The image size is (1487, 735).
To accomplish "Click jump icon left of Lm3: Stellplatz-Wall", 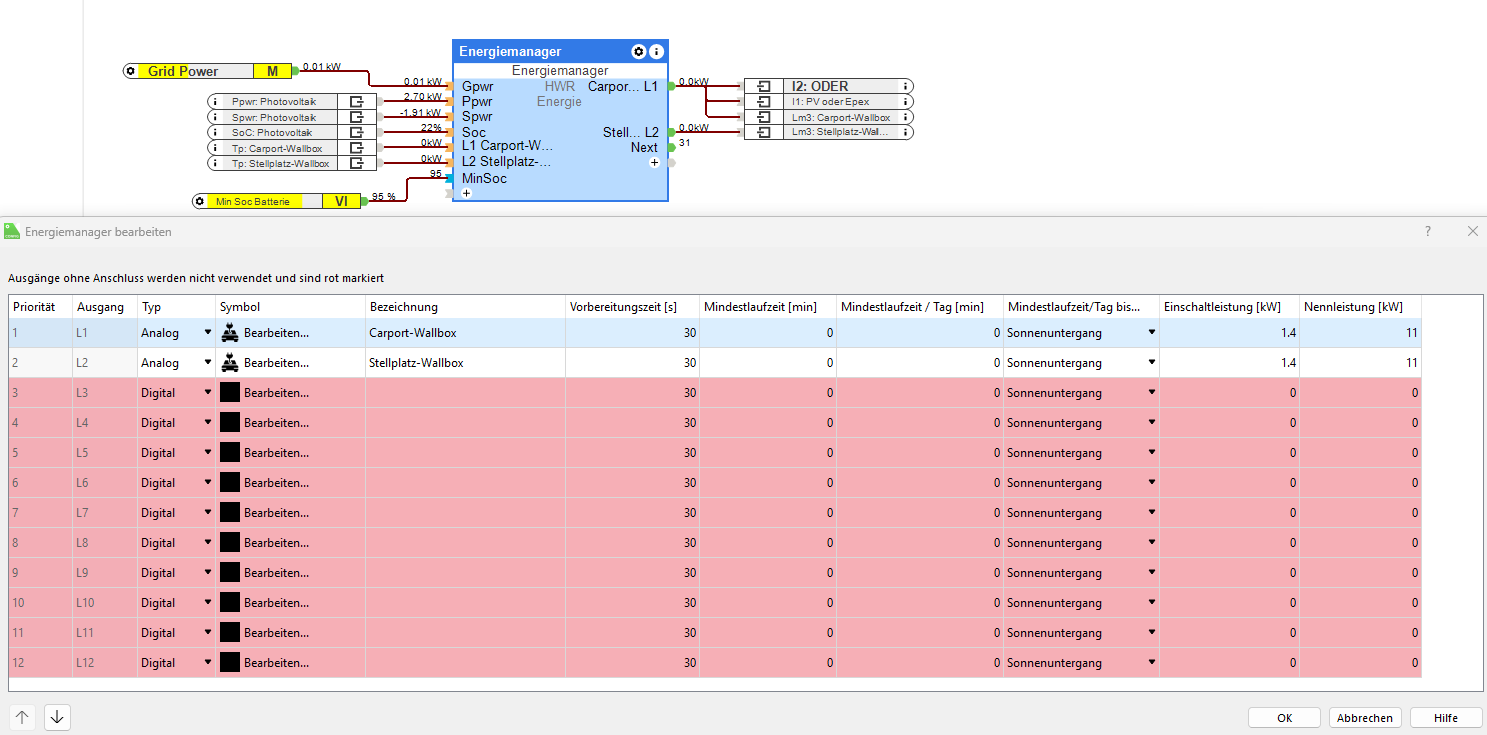I will coord(764,132).
